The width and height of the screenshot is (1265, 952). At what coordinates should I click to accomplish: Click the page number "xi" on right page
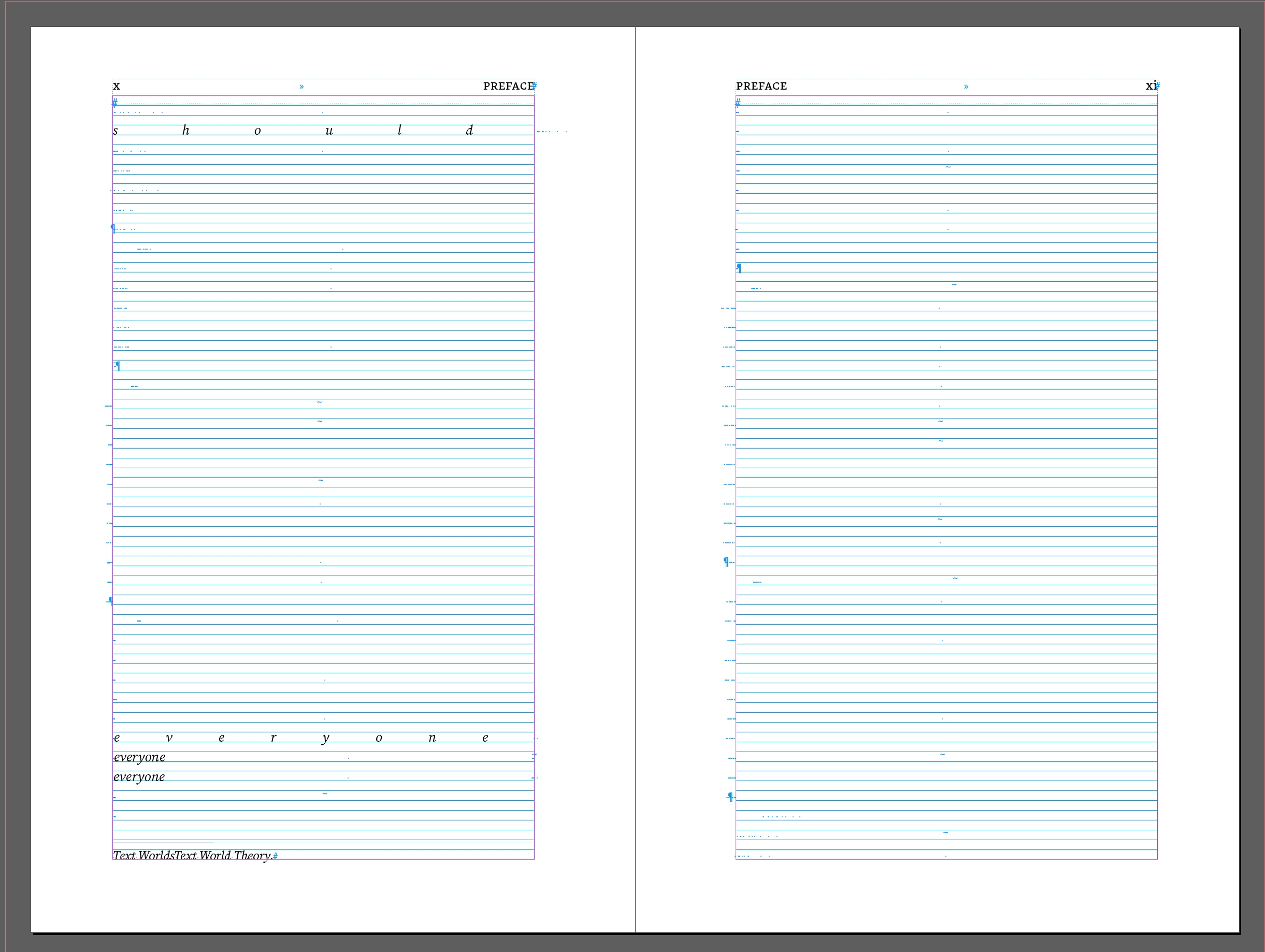1150,86
